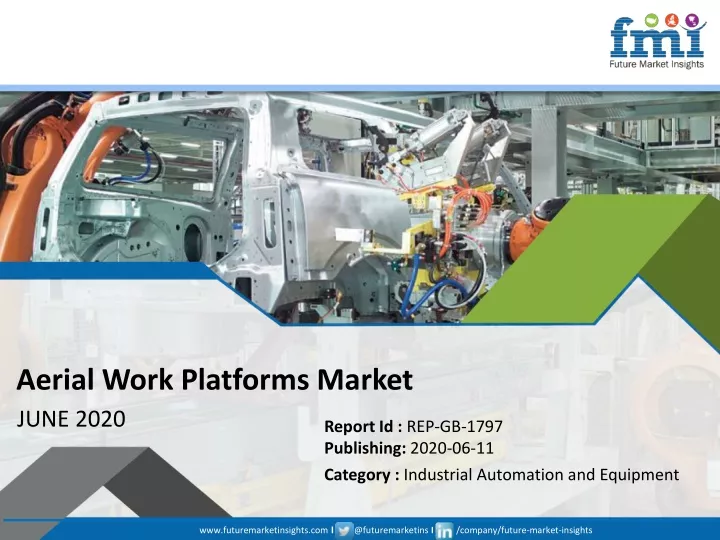The height and width of the screenshot is (540, 720).
Task: Click the LinkedIn icon in footer
Action: click(x=444, y=530)
